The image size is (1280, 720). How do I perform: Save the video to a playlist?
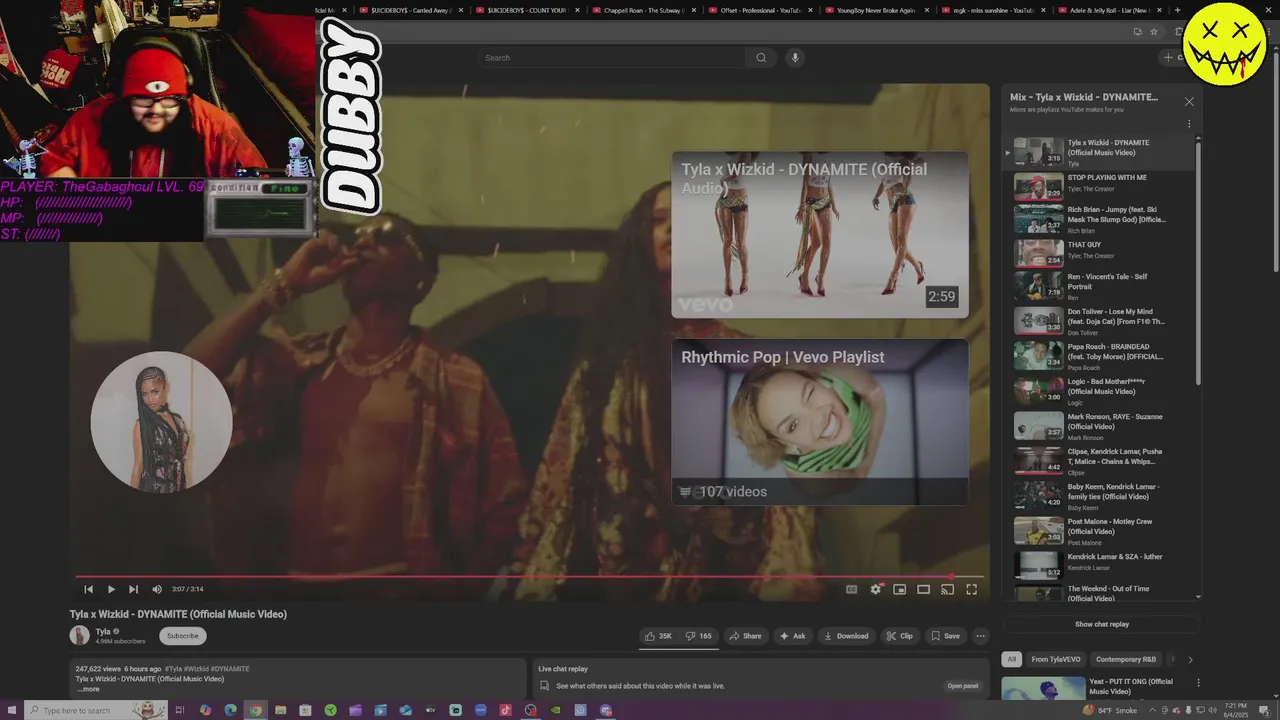click(x=945, y=636)
